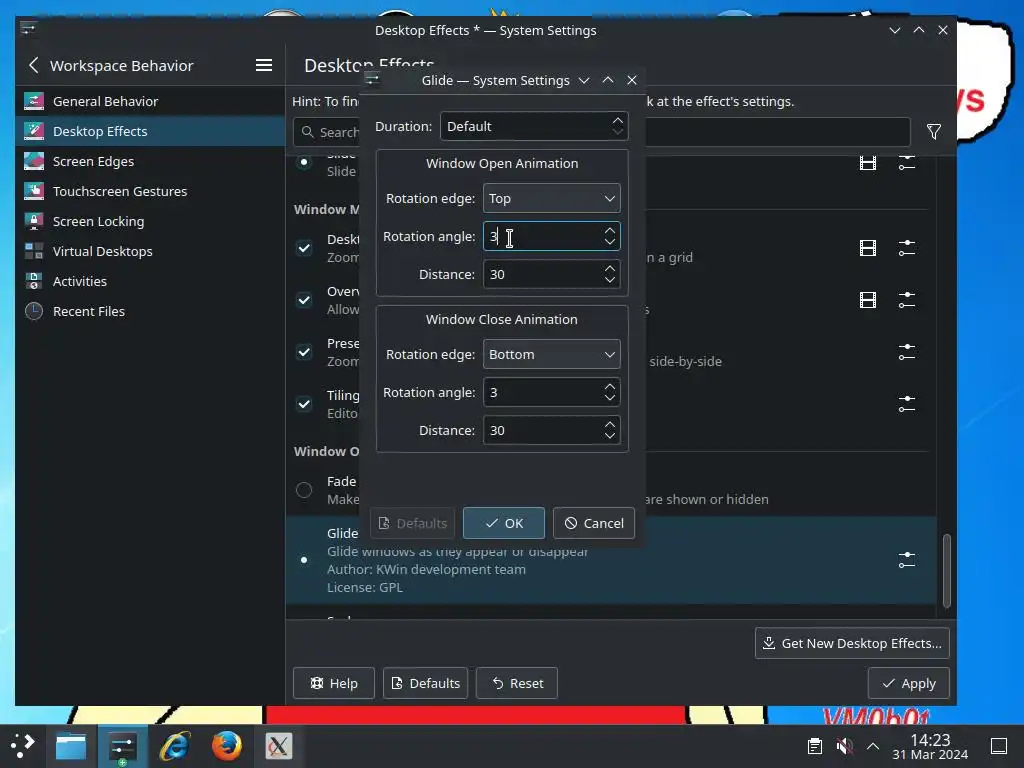
Task: Decrease the Window Open distance value
Action: 610,280
